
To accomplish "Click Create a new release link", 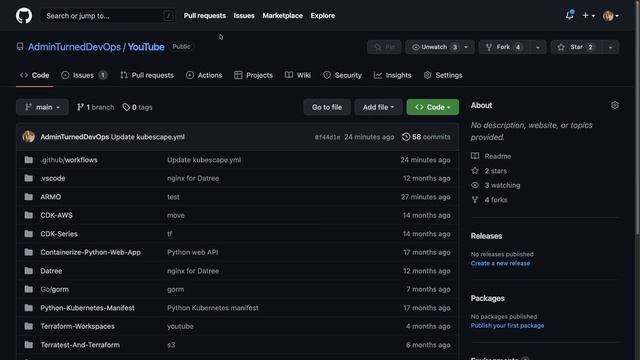I will click(500, 263).
